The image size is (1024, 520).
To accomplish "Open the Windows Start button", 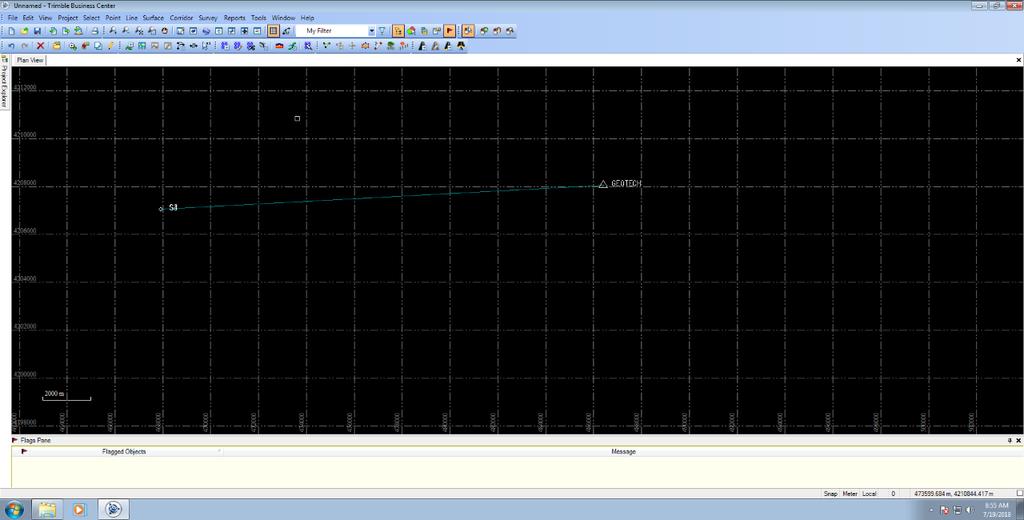I will [x=14, y=509].
